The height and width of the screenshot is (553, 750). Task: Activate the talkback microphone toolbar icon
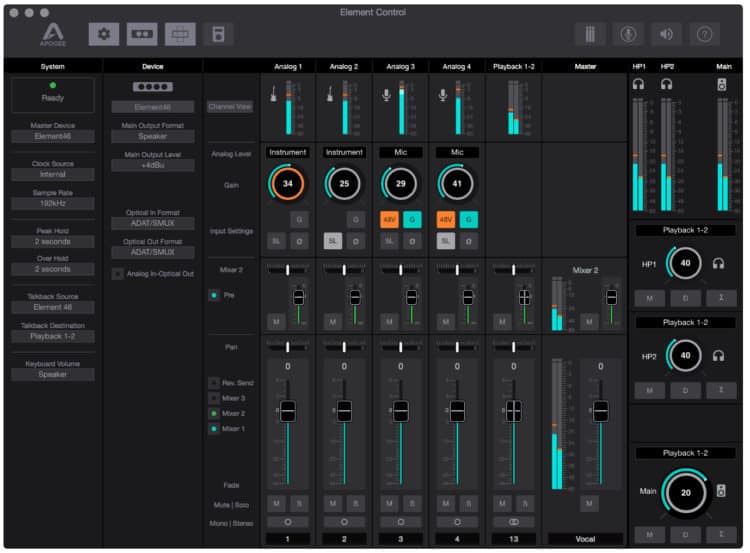(628, 34)
